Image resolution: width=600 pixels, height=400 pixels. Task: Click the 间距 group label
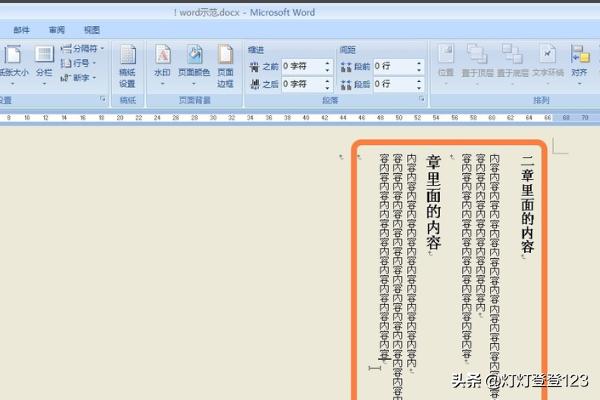point(347,50)
